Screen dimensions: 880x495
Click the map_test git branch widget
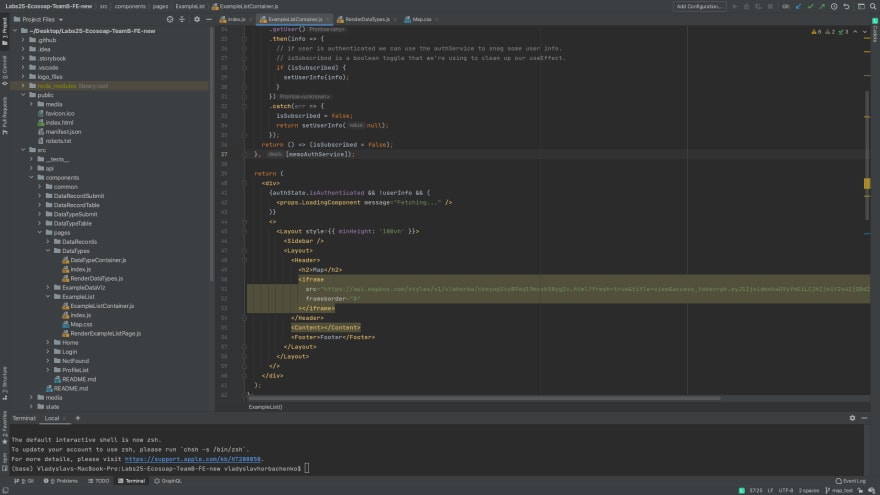(x=839, y=491)
